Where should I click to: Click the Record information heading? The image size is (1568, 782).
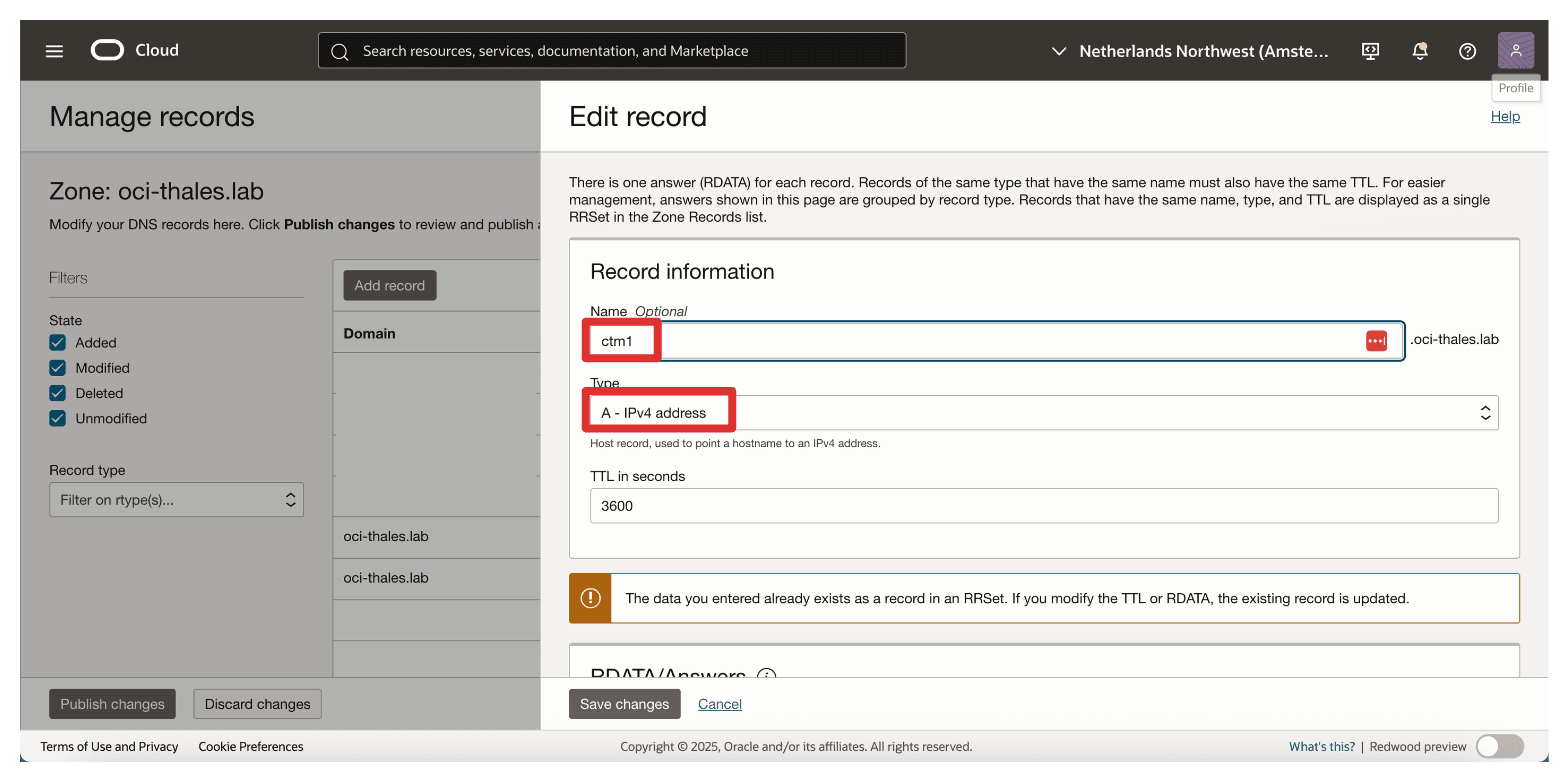[682, 272]
